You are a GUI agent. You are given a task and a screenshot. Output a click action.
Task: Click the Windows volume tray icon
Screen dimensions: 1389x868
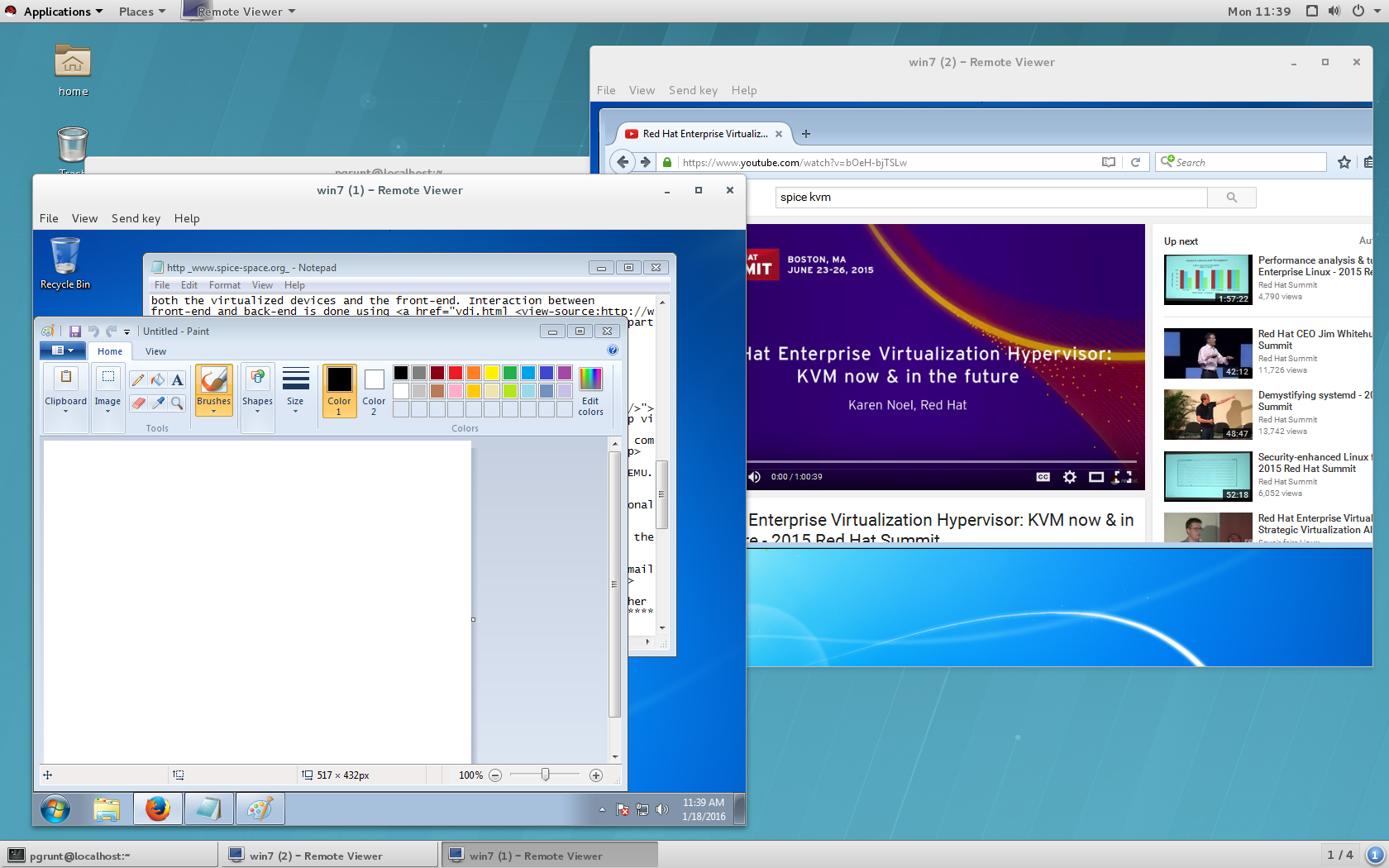661,809
